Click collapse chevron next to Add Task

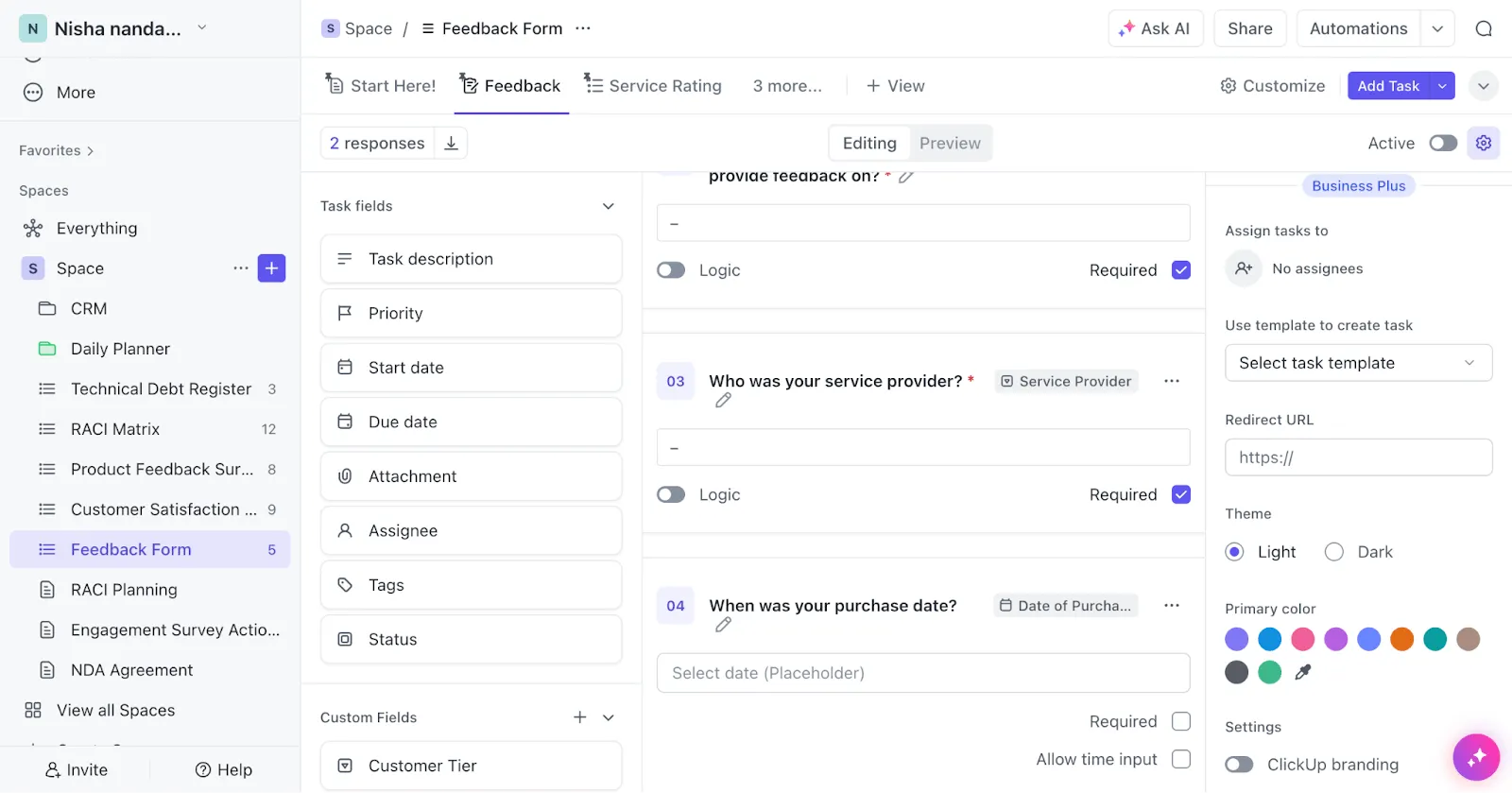[x=1484, y=86]
